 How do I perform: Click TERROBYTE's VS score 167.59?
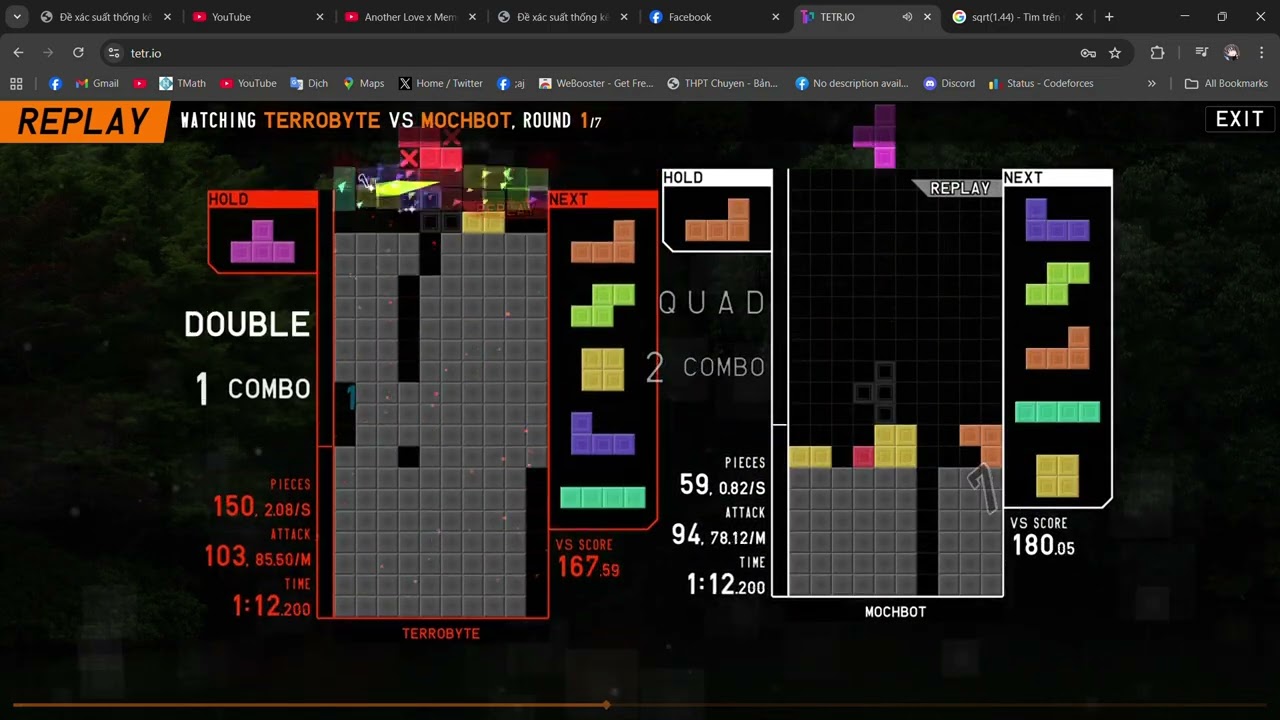[x=588, y=568]
